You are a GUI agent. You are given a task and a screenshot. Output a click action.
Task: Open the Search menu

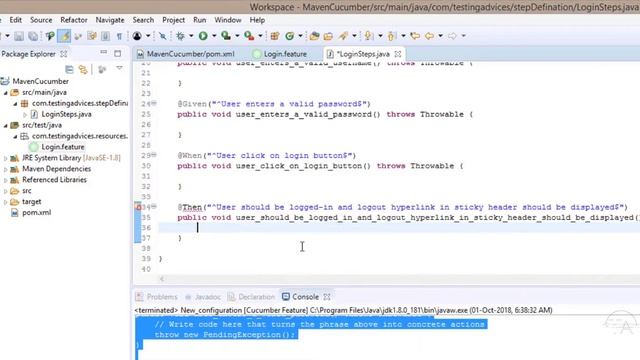(x=143, y=20)
